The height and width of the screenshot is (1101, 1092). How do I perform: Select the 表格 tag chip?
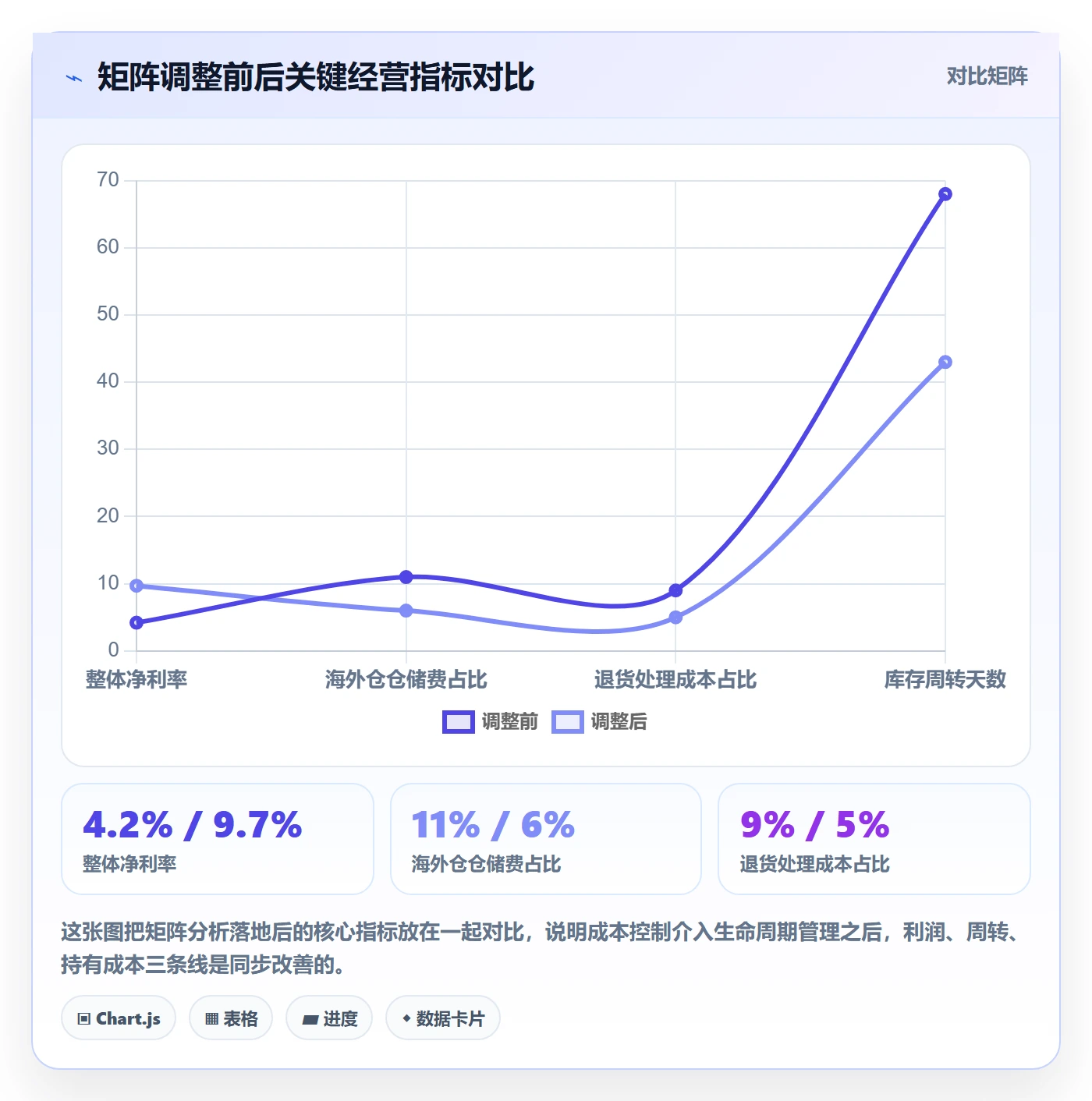tap(231, 1018)
